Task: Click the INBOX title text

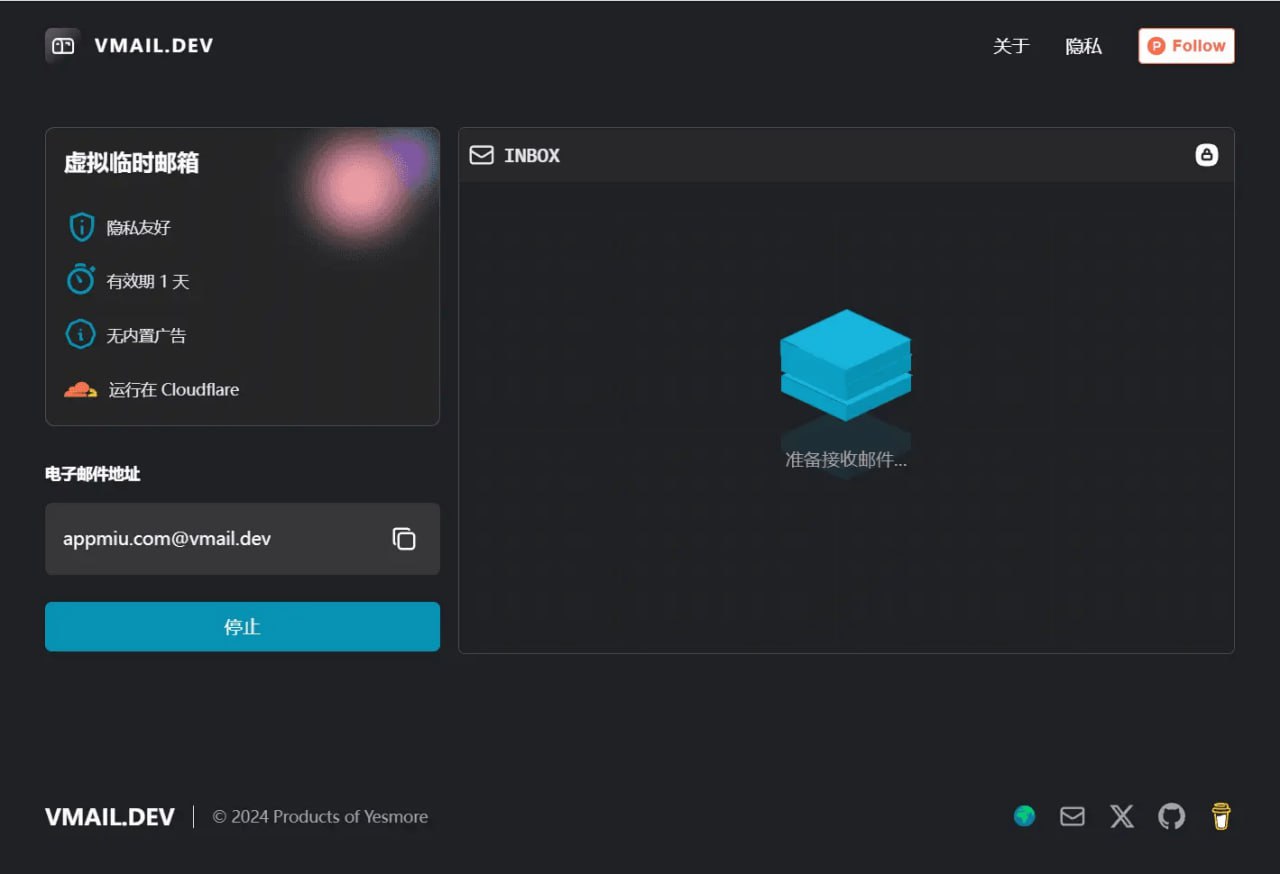Action: click(532, 156)
